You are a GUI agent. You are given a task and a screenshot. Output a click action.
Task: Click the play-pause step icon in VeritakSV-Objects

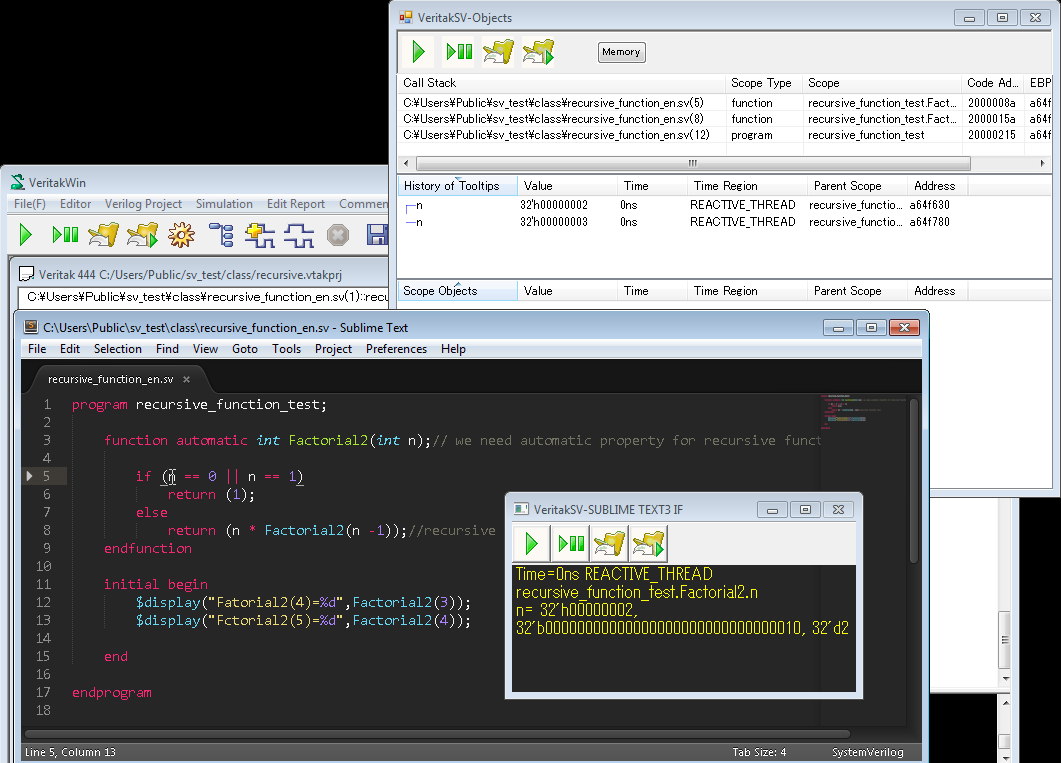coord(459,51)
